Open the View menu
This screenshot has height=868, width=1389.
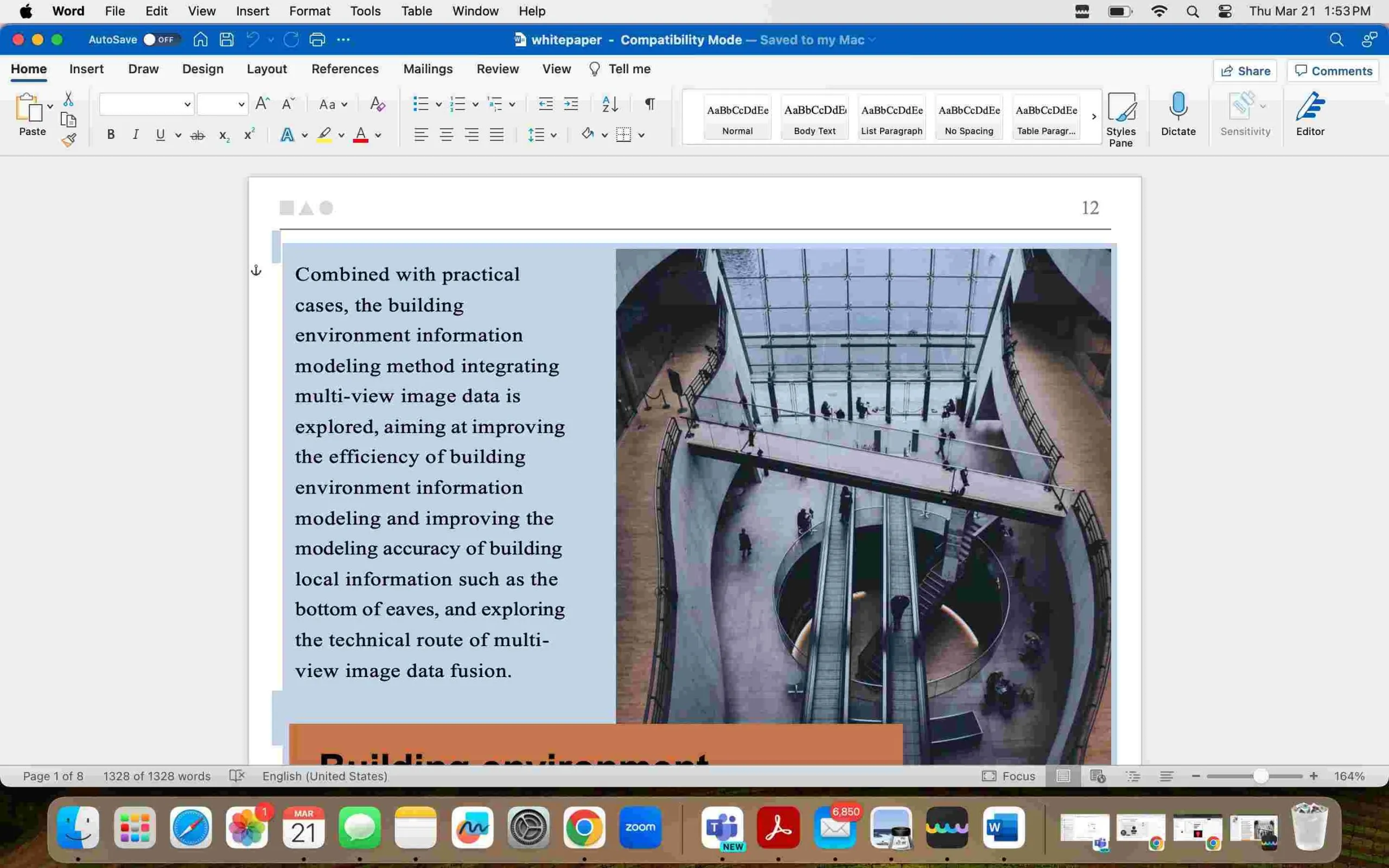coord(202,11)
